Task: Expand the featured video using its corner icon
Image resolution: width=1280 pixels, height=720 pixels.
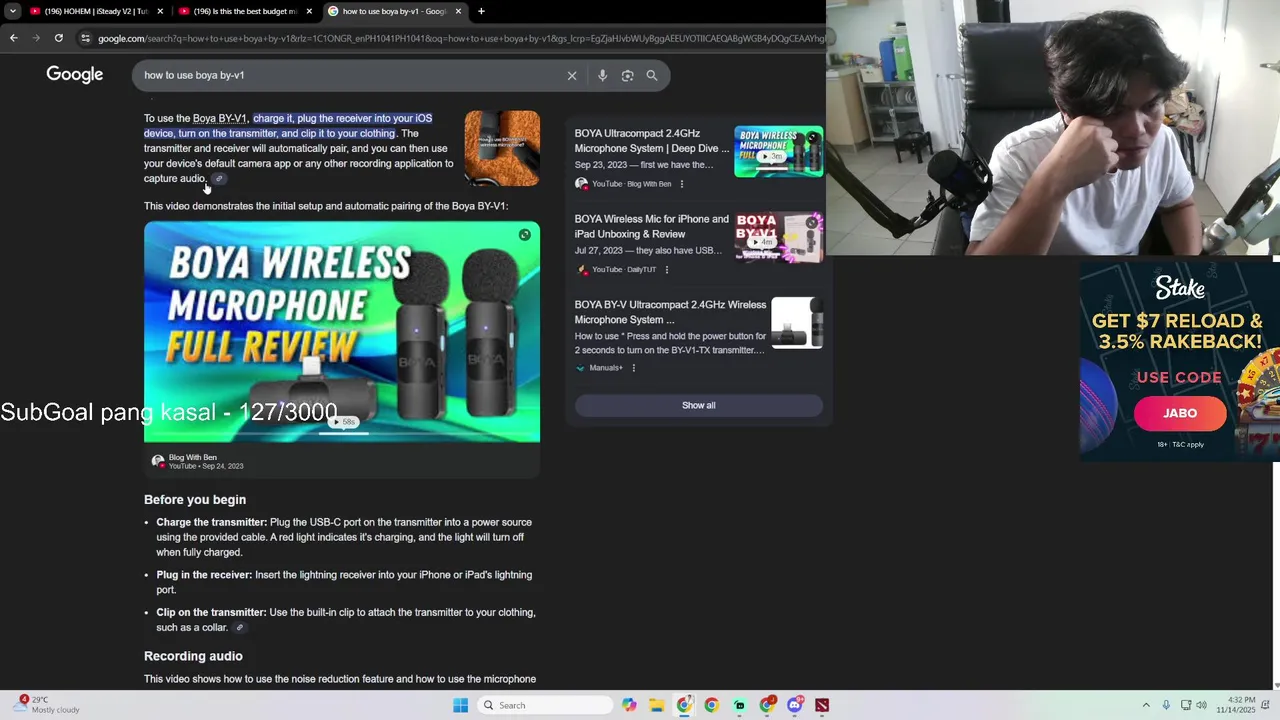Action: [525, 235]
